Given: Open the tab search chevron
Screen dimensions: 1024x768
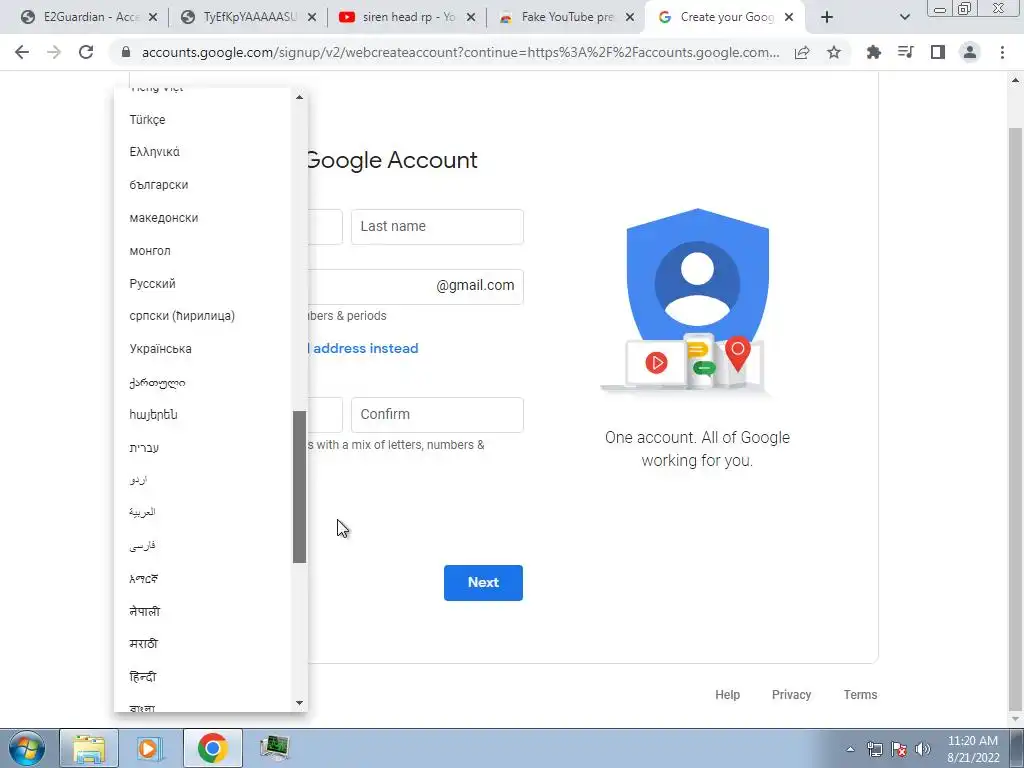Looking at the screenshot, I should pyautogui.click(x=904, y=18).
